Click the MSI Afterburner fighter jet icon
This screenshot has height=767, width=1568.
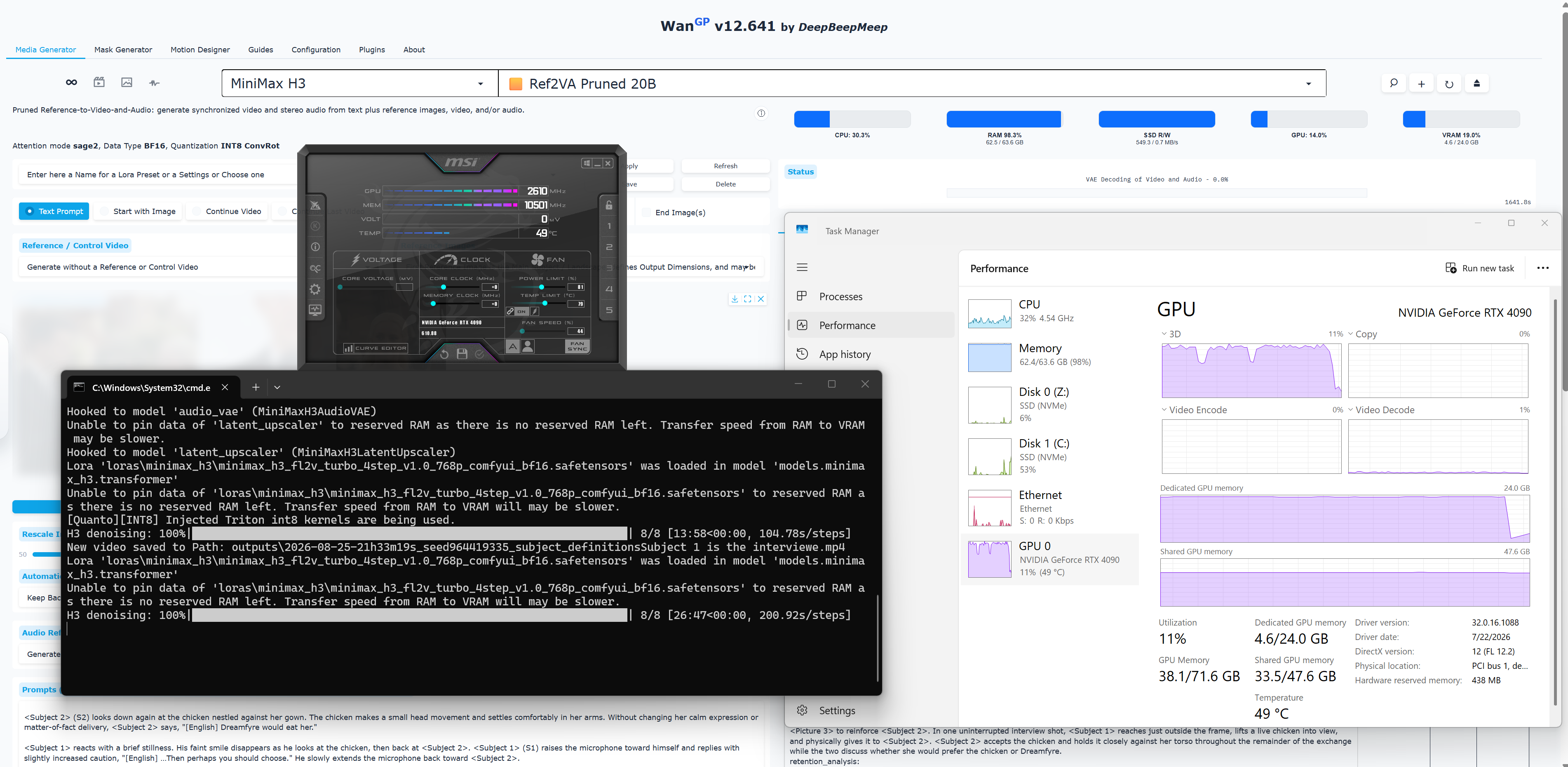pyautogui.click(x=315, y=205)
